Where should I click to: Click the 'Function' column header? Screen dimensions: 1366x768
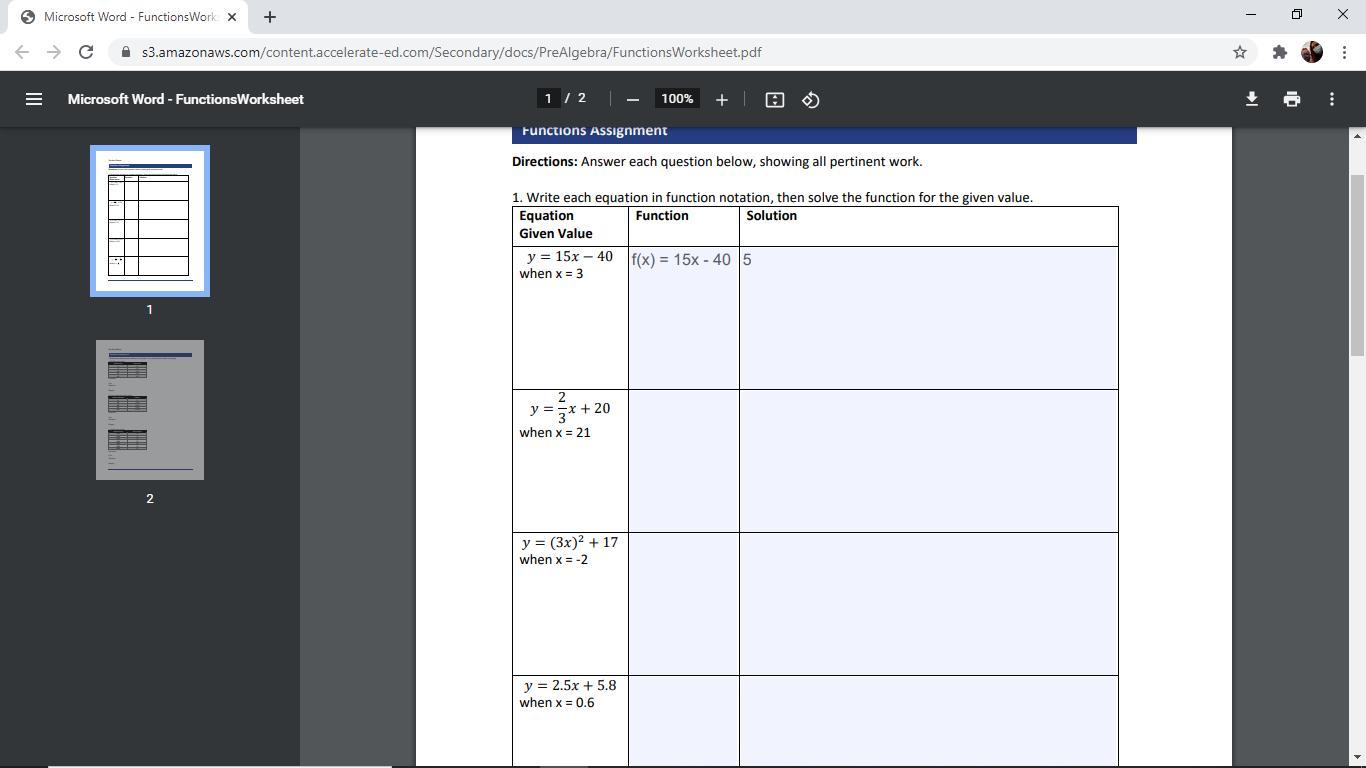pos(662,216)
